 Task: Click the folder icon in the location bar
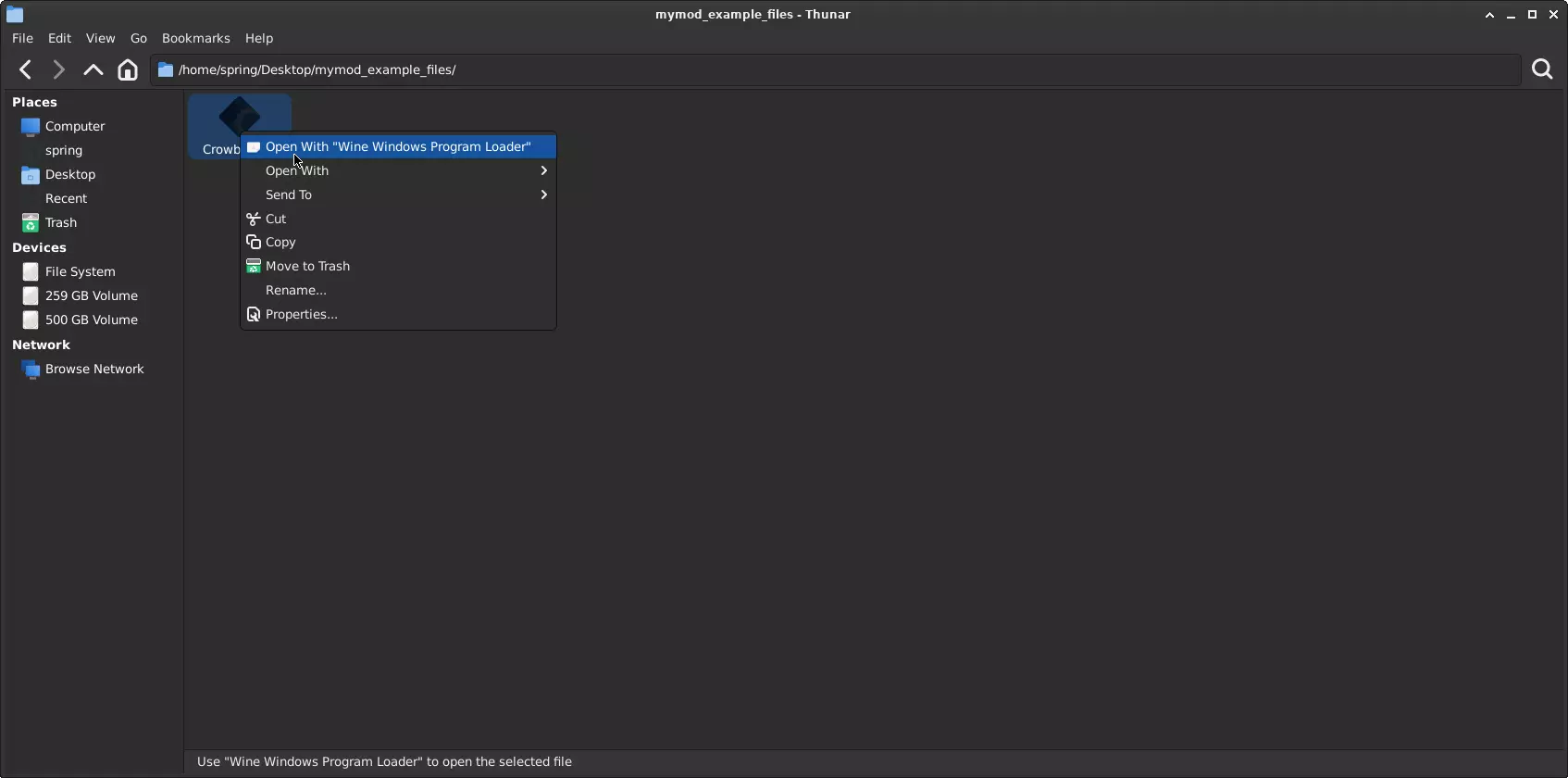coord(166,69)
